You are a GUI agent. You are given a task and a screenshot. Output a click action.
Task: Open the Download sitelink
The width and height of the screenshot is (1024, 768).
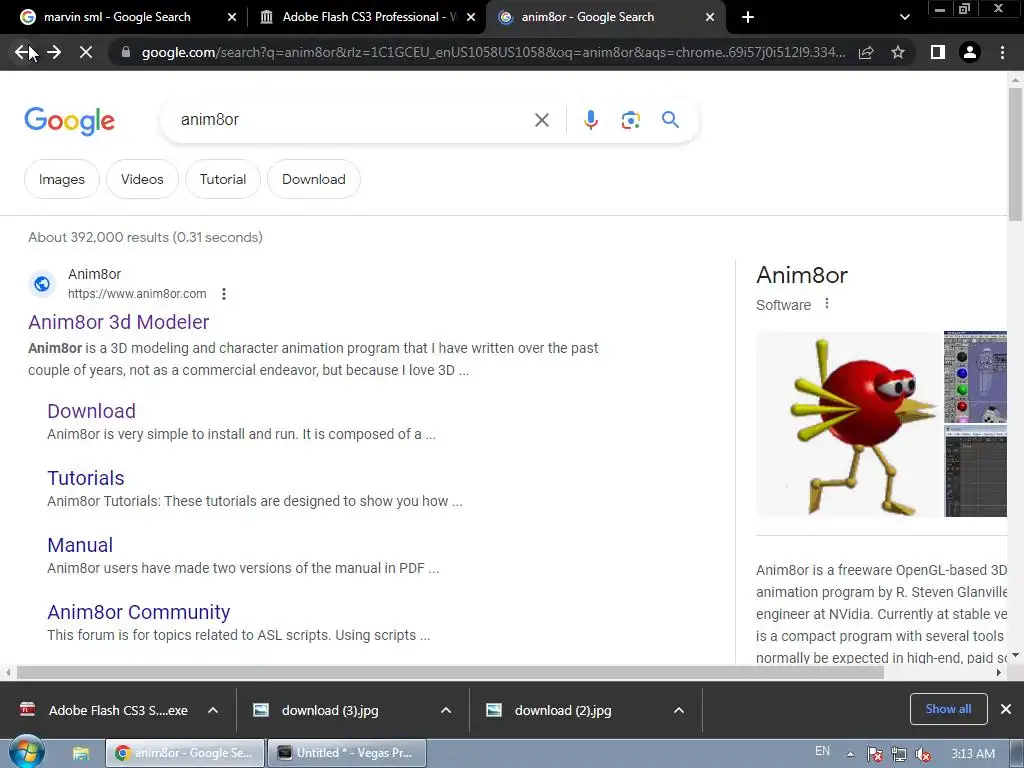(x=91, y=411)
